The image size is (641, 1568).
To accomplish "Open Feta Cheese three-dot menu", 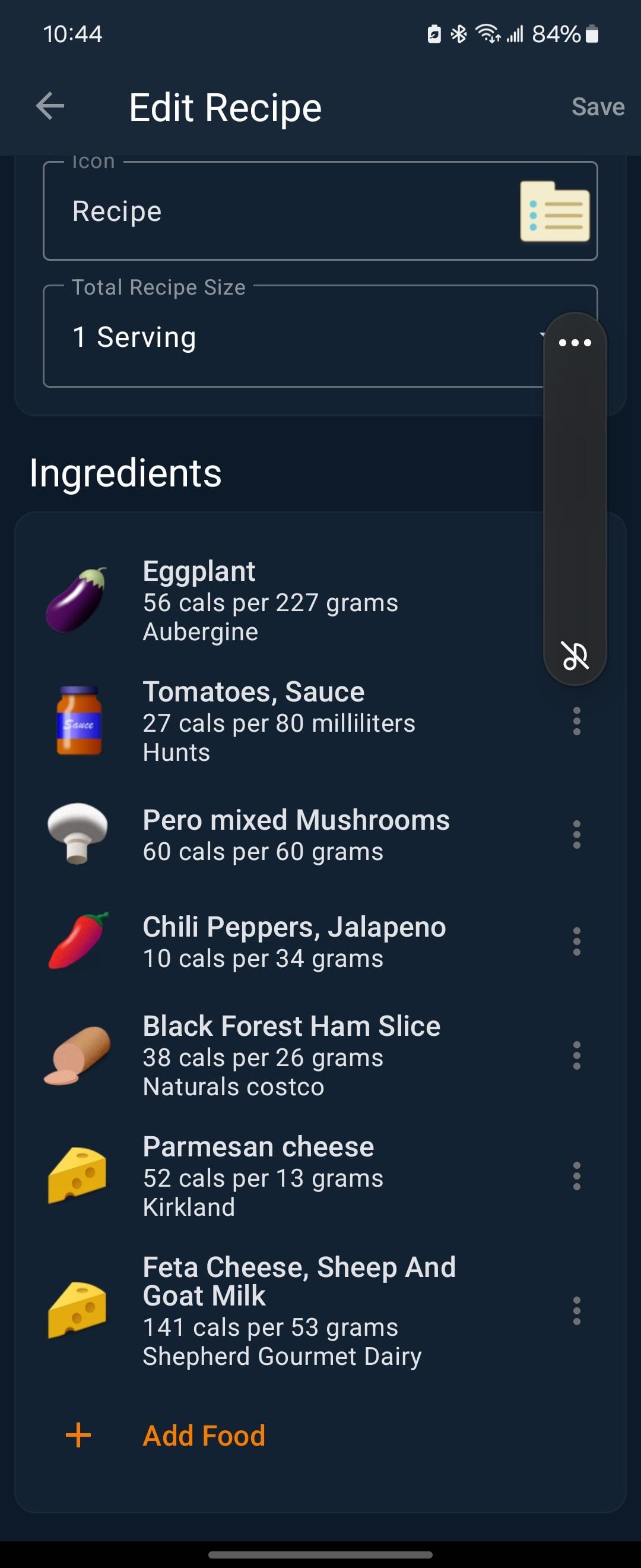I will [576, 1310].
